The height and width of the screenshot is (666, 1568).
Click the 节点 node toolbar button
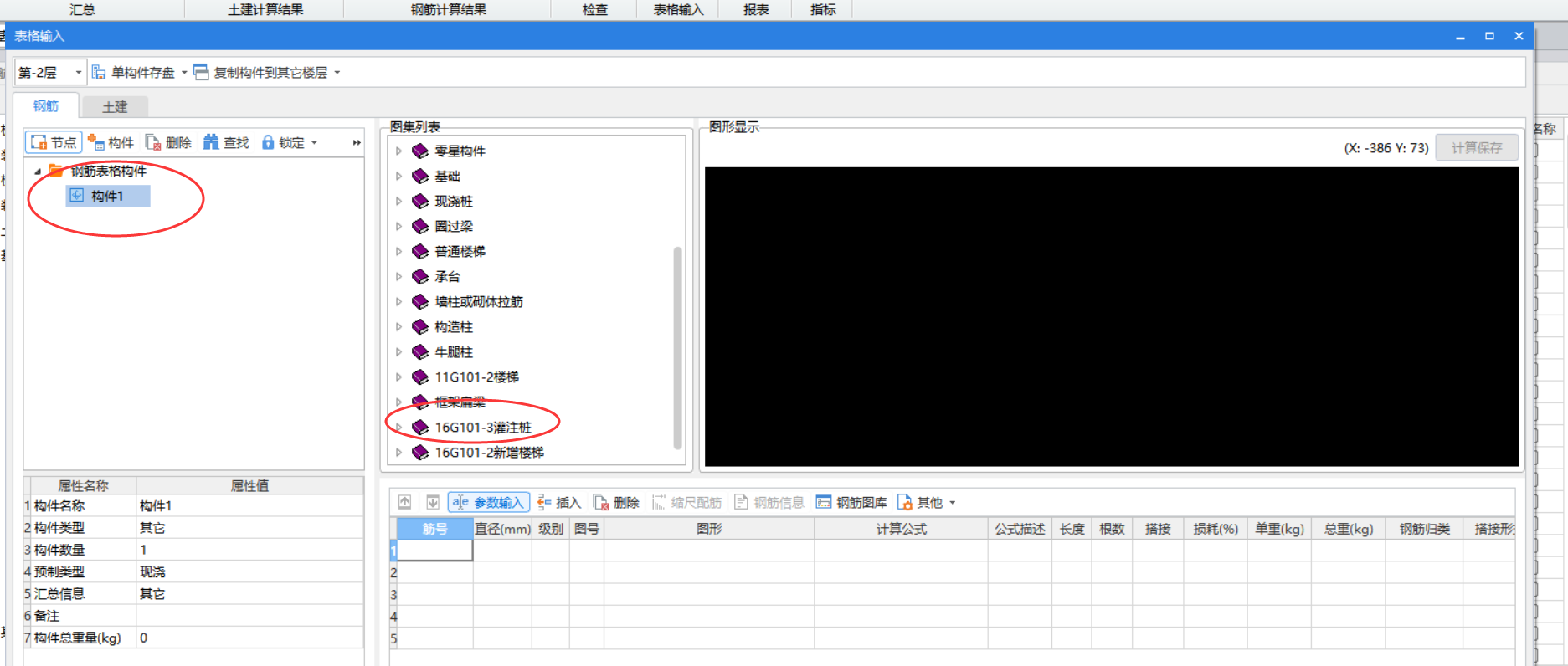coord(54,142)
